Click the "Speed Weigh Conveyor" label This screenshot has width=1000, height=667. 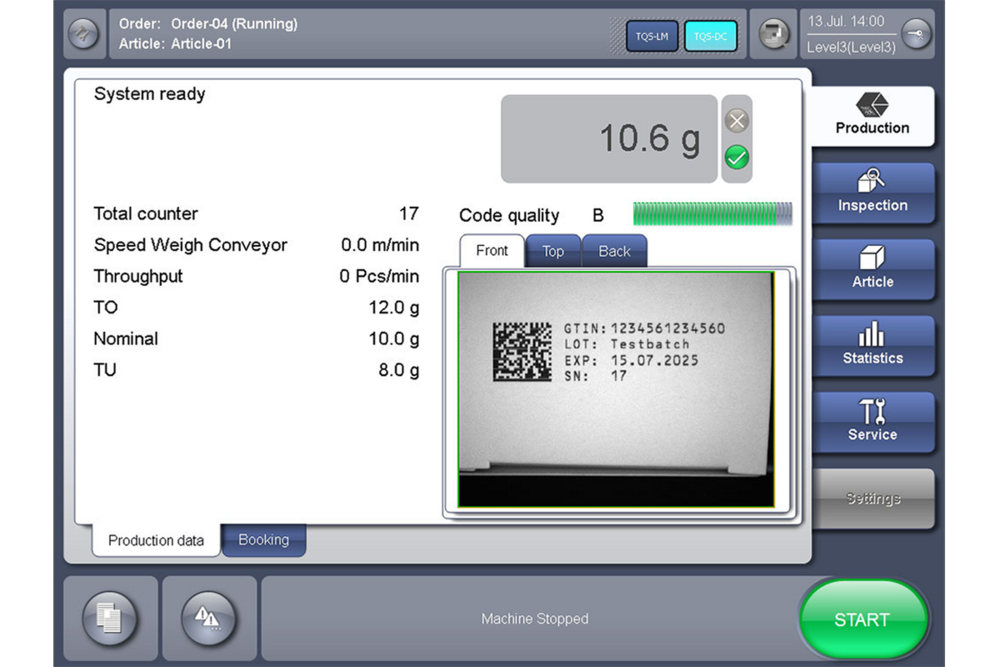[x=191, y=245]
